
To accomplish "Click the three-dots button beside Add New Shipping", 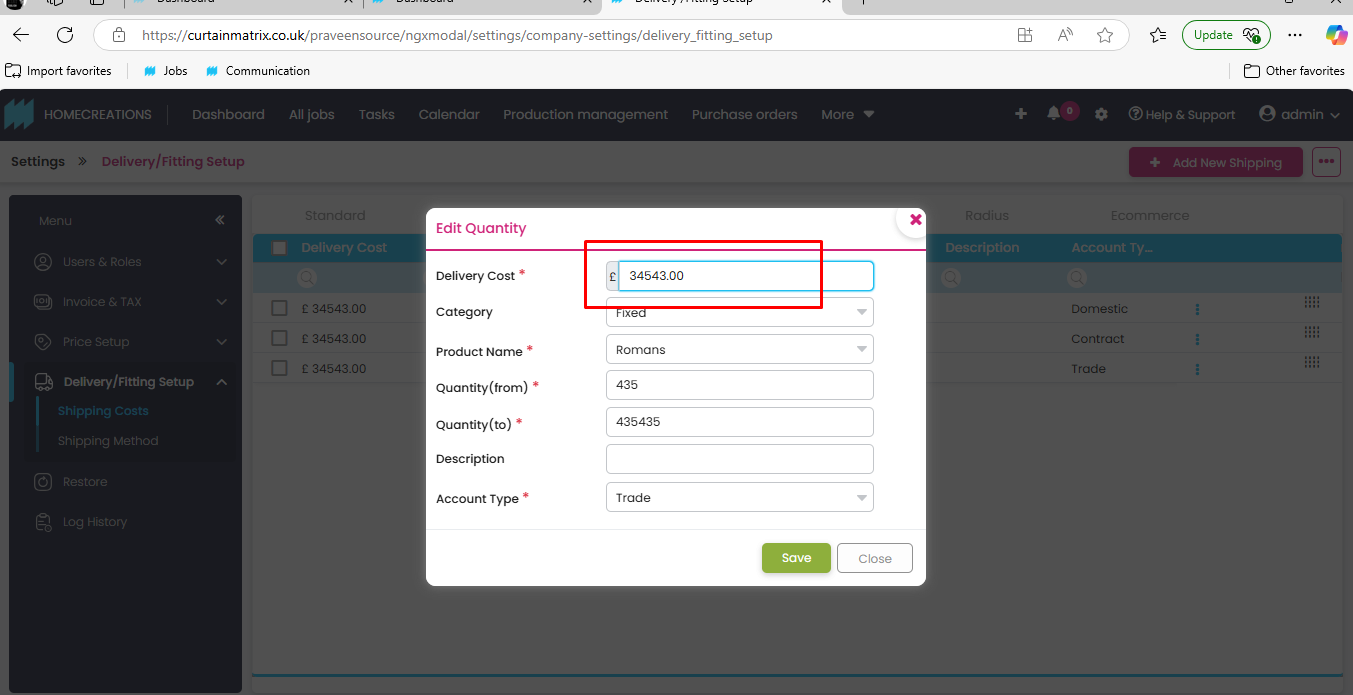I will pos(1326,162).
